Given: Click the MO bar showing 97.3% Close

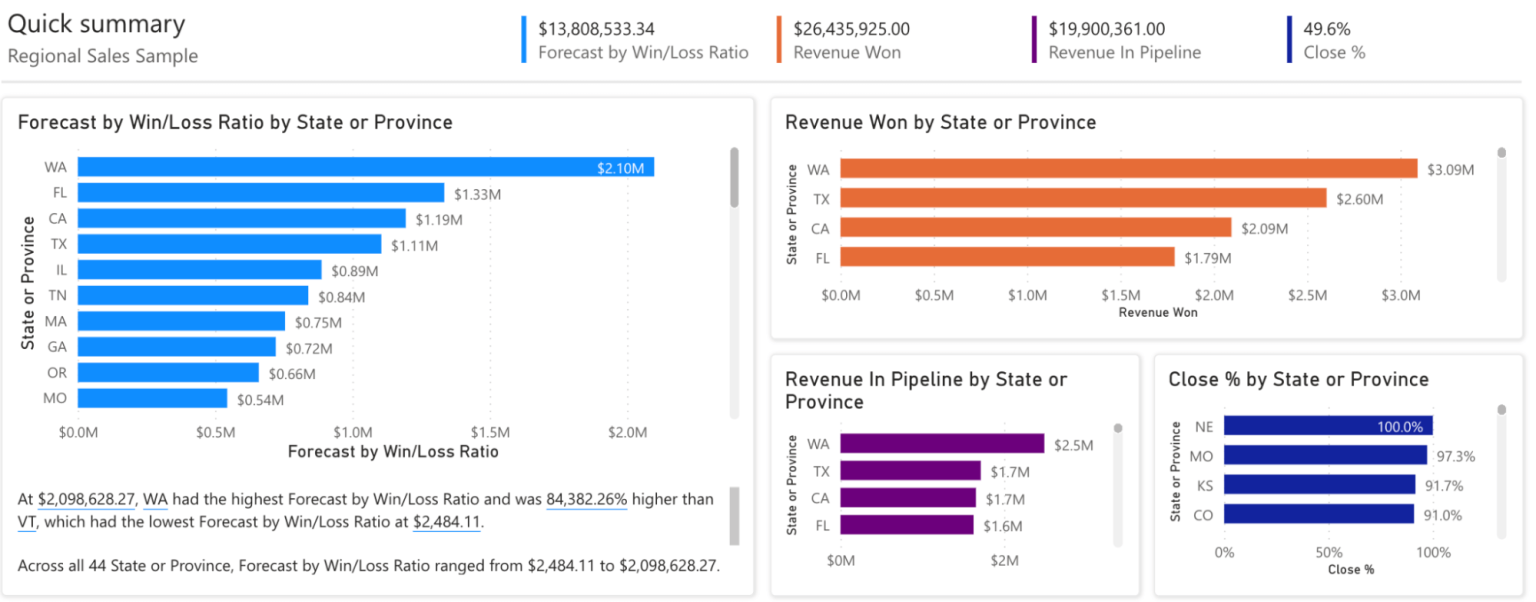Looking at the screenshot, I should coord(1325,455).
